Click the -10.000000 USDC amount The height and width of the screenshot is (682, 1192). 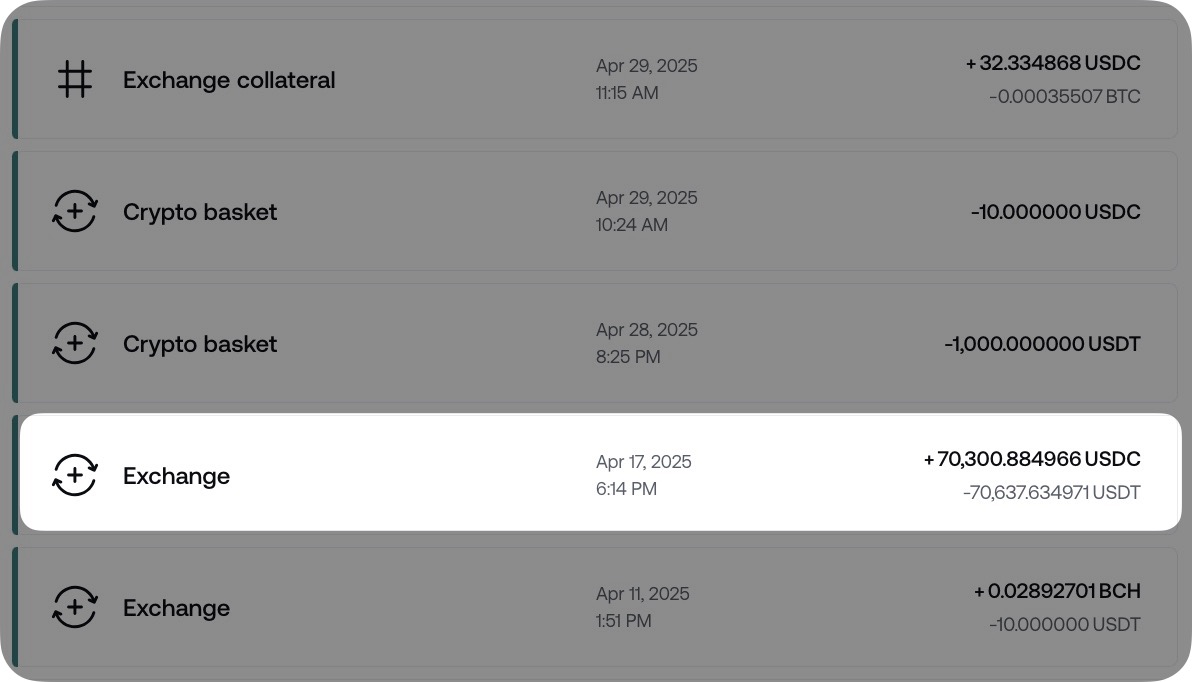click(1055, 212)
